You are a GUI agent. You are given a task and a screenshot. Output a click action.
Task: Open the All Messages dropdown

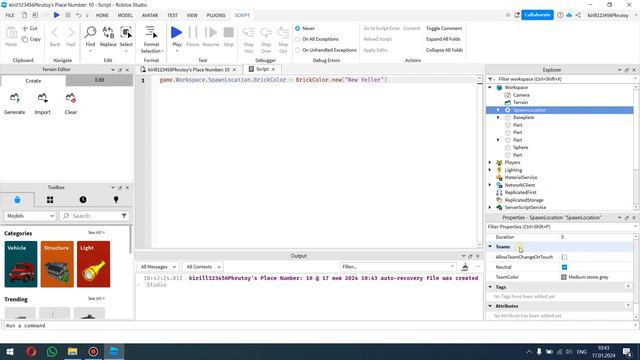tap(158, 267)
